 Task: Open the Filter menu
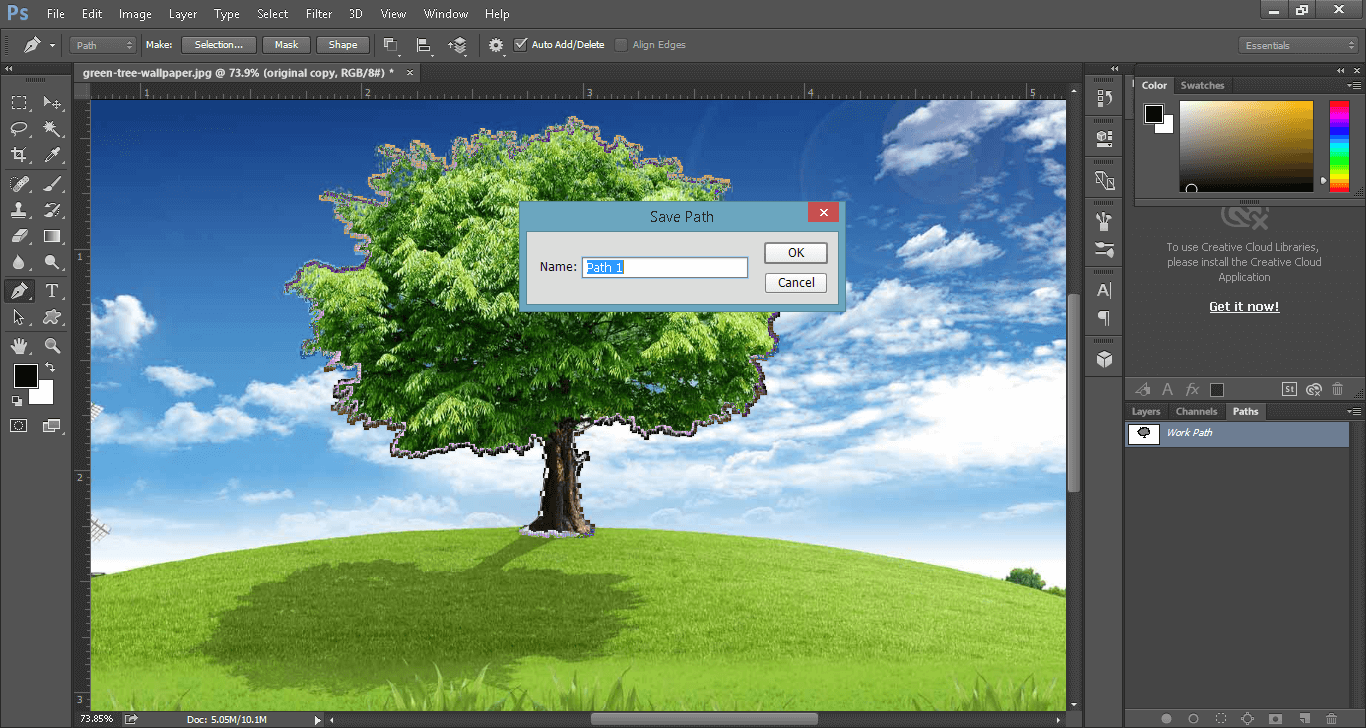[x=319, y=14]
